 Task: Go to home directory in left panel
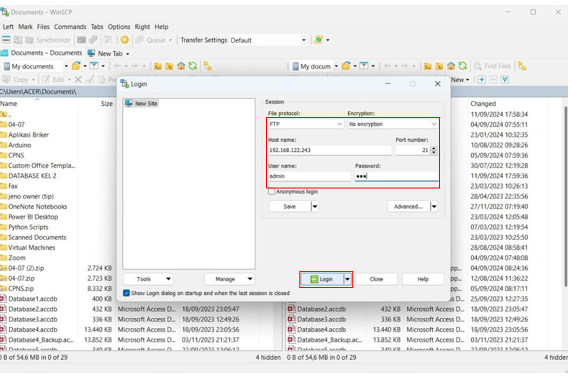click(x=181, y=66)
